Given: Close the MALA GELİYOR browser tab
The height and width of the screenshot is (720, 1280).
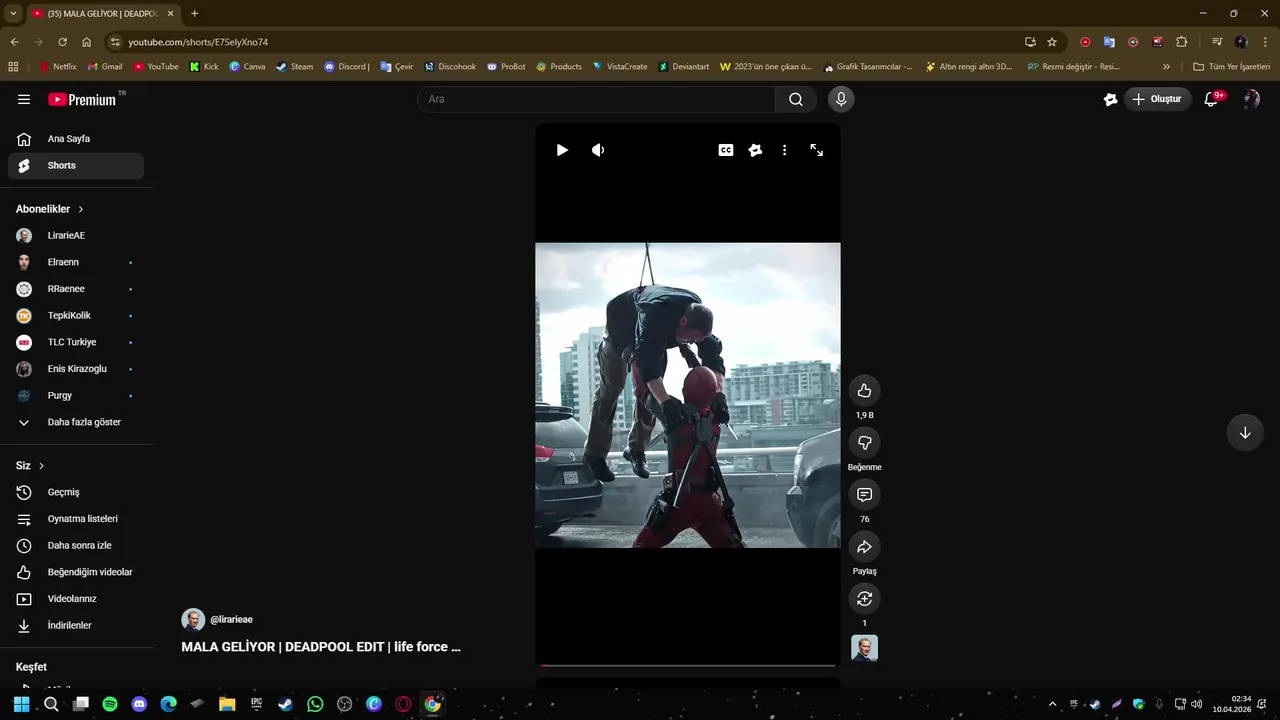Looking at the screenshot, I should [170, 13].
